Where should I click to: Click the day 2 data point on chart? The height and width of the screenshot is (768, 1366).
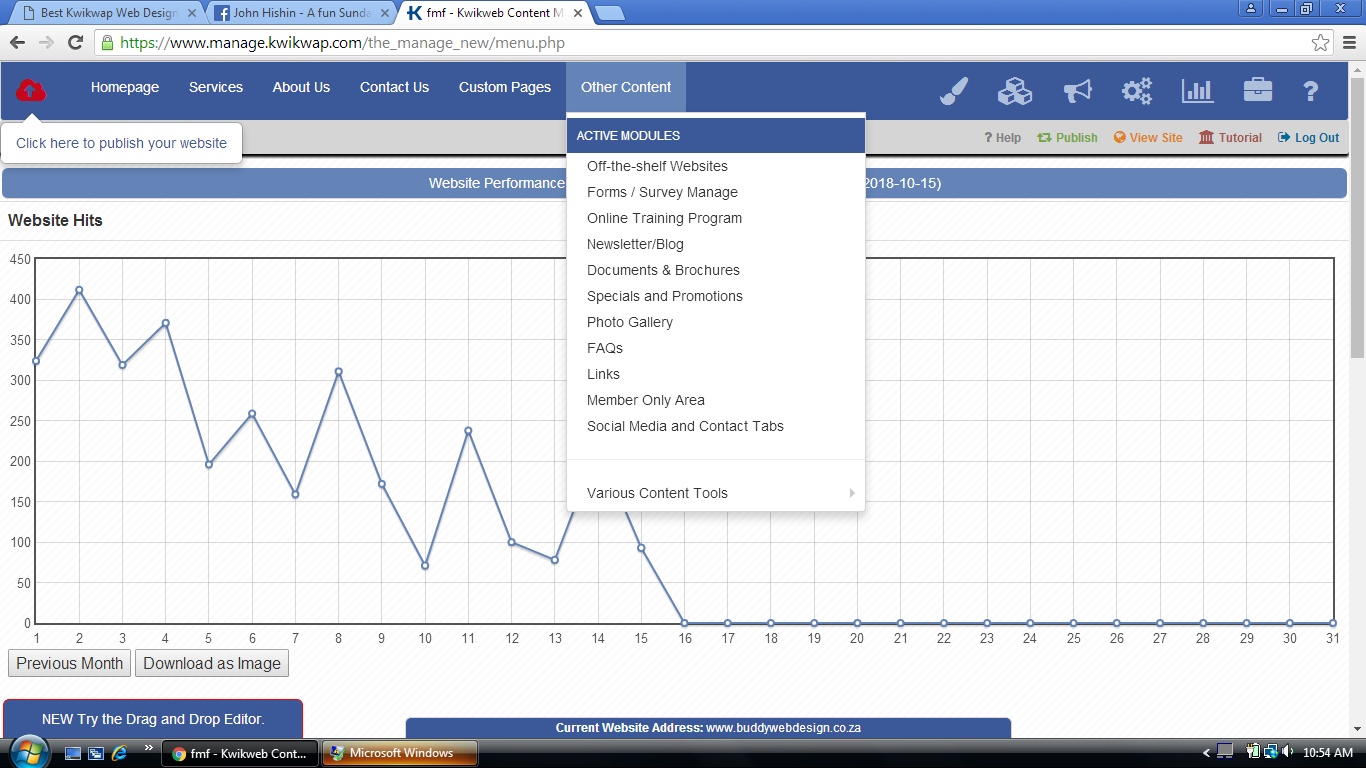(79, 290)
